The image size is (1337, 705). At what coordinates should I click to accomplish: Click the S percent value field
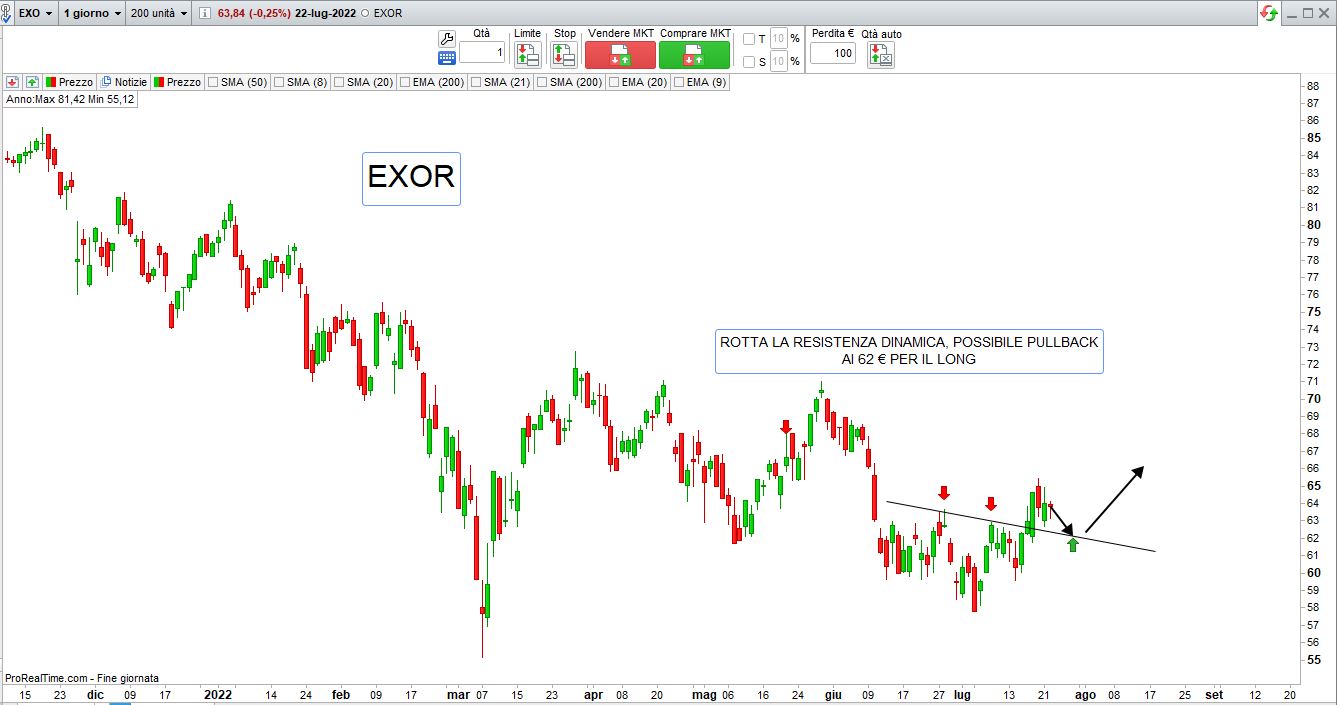pos(779,62)
